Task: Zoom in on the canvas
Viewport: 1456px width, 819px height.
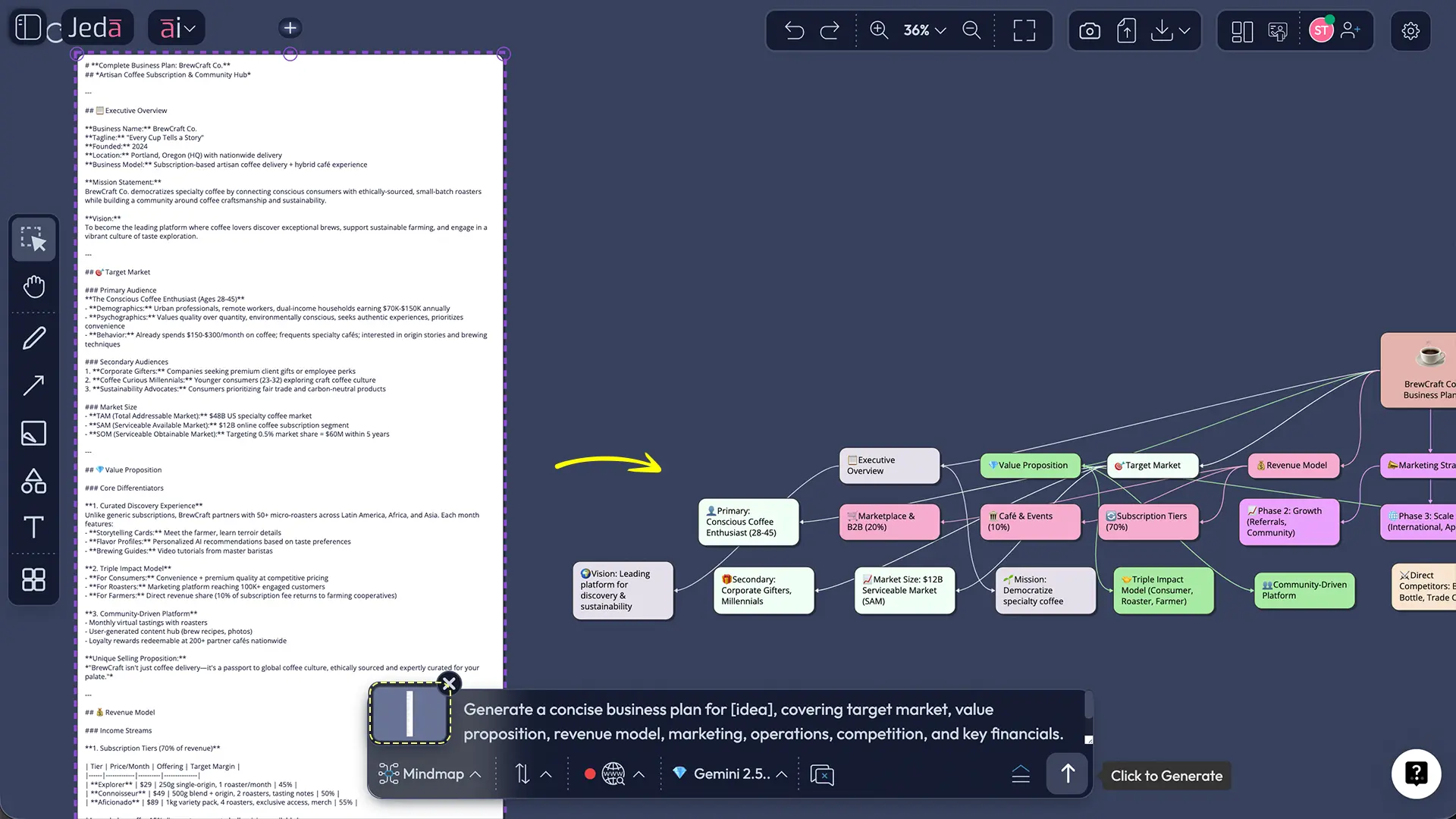Action: pos(879,30)
